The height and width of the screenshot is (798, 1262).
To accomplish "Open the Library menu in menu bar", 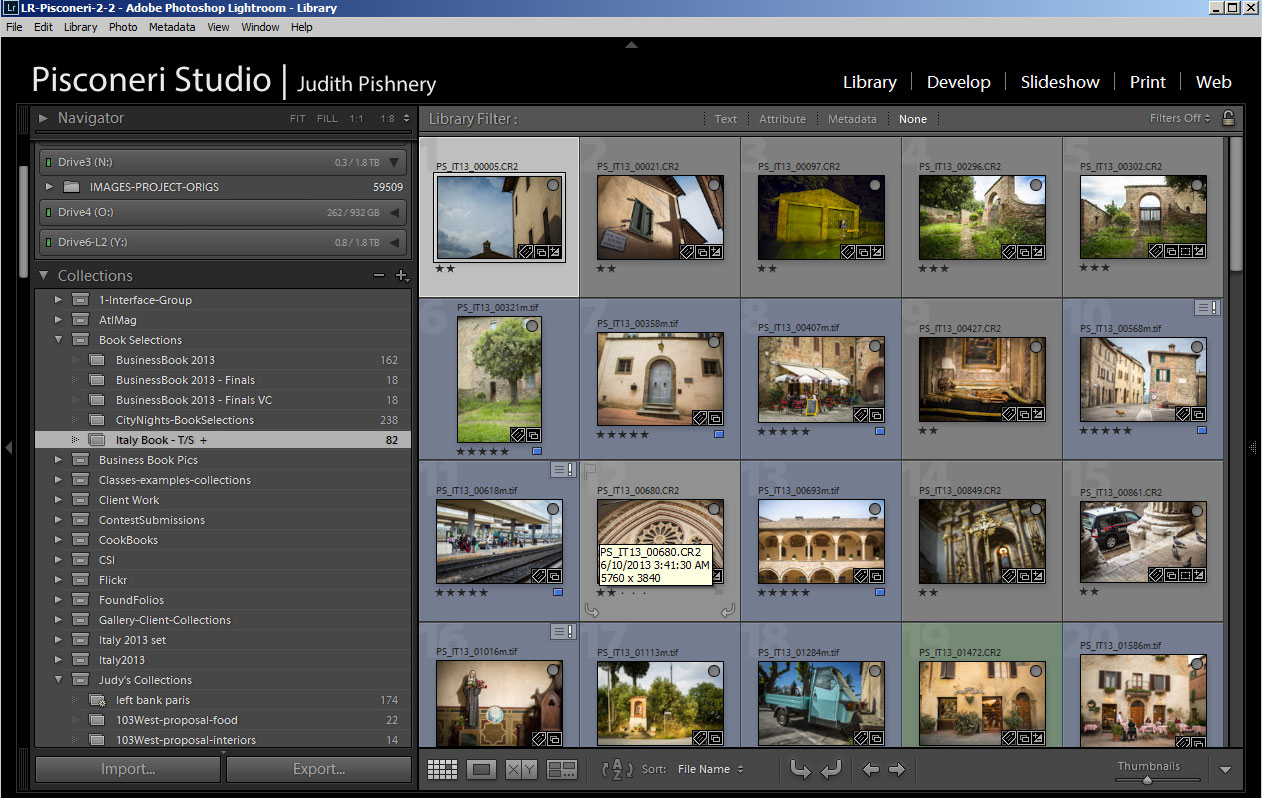I will [x=81, y=27].
